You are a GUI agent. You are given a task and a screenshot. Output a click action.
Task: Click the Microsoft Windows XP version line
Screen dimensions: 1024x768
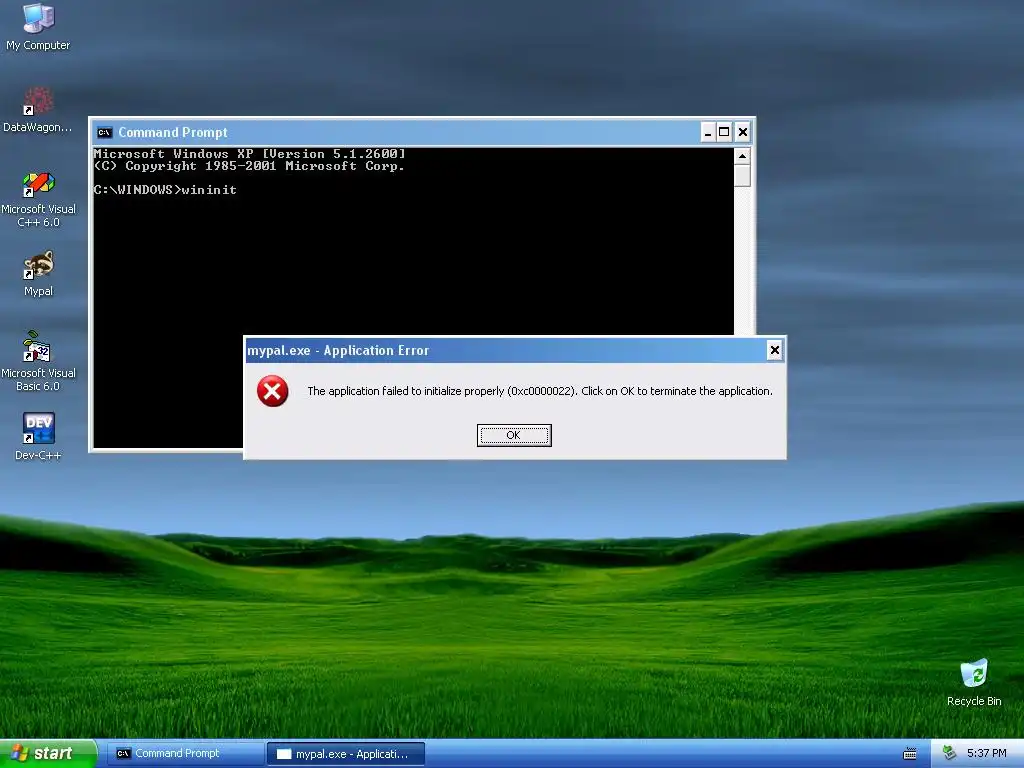249,154
